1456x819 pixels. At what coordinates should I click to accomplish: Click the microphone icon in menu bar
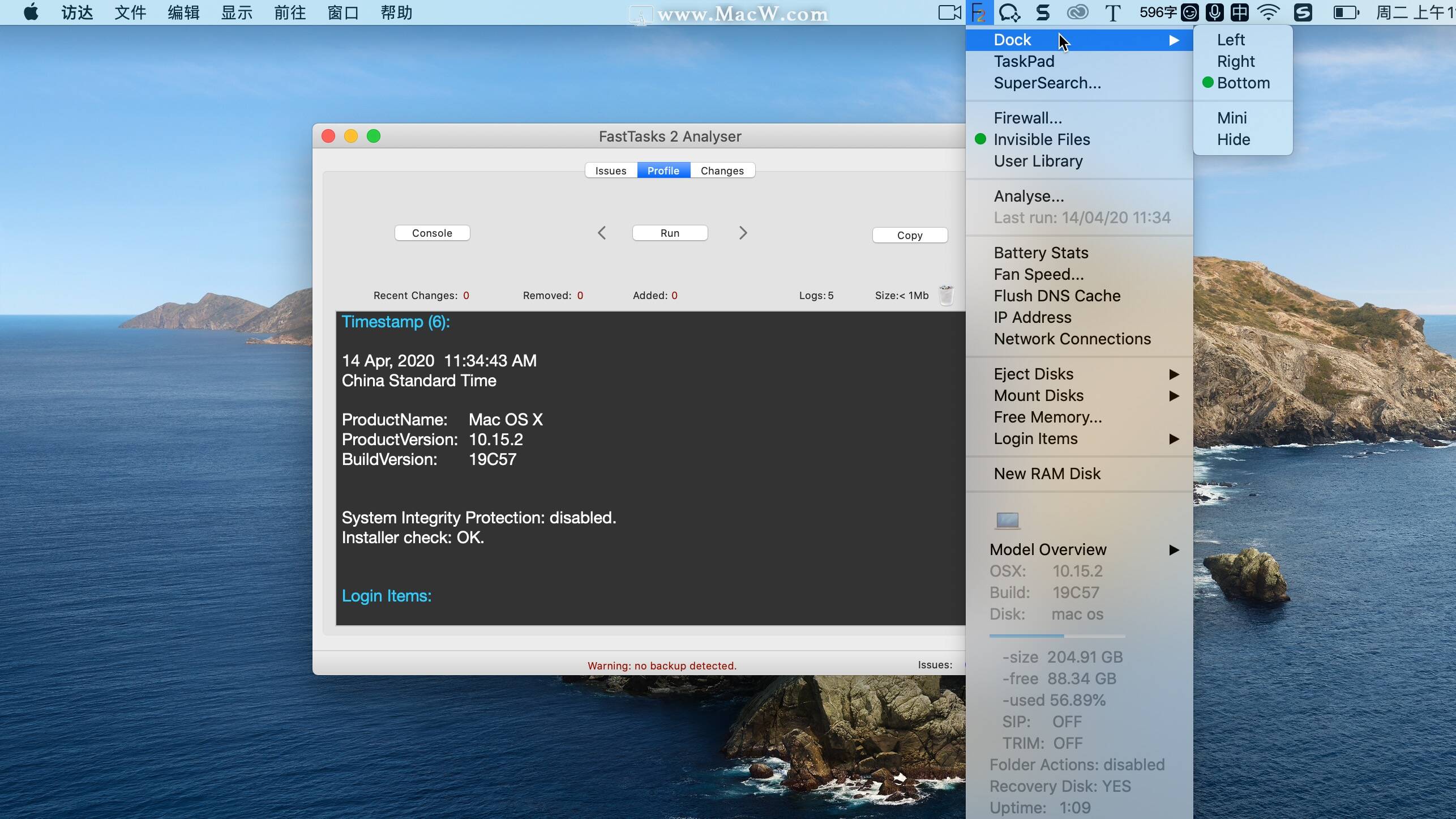1214,12
